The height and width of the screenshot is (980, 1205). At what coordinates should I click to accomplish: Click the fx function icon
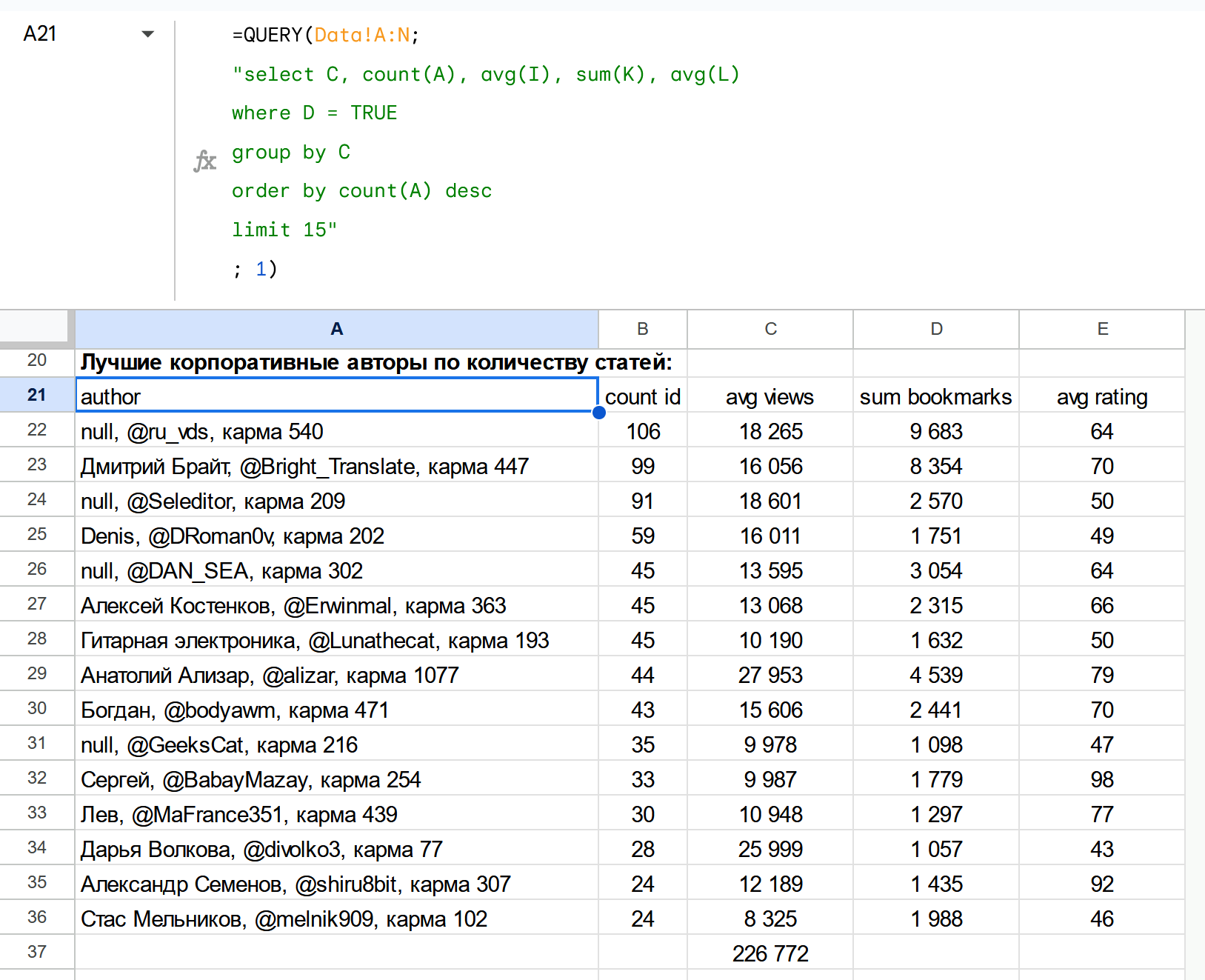(x=204, y=161)
